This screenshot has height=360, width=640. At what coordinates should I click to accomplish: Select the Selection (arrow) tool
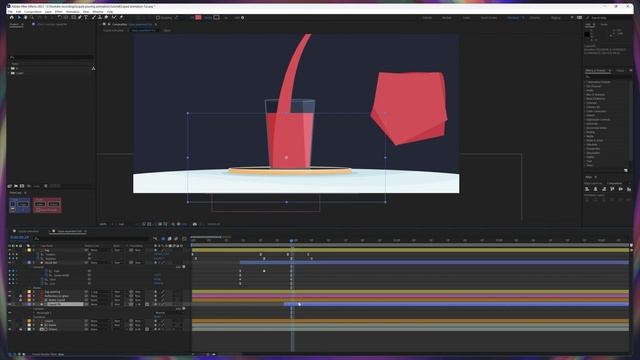[19, 18]
